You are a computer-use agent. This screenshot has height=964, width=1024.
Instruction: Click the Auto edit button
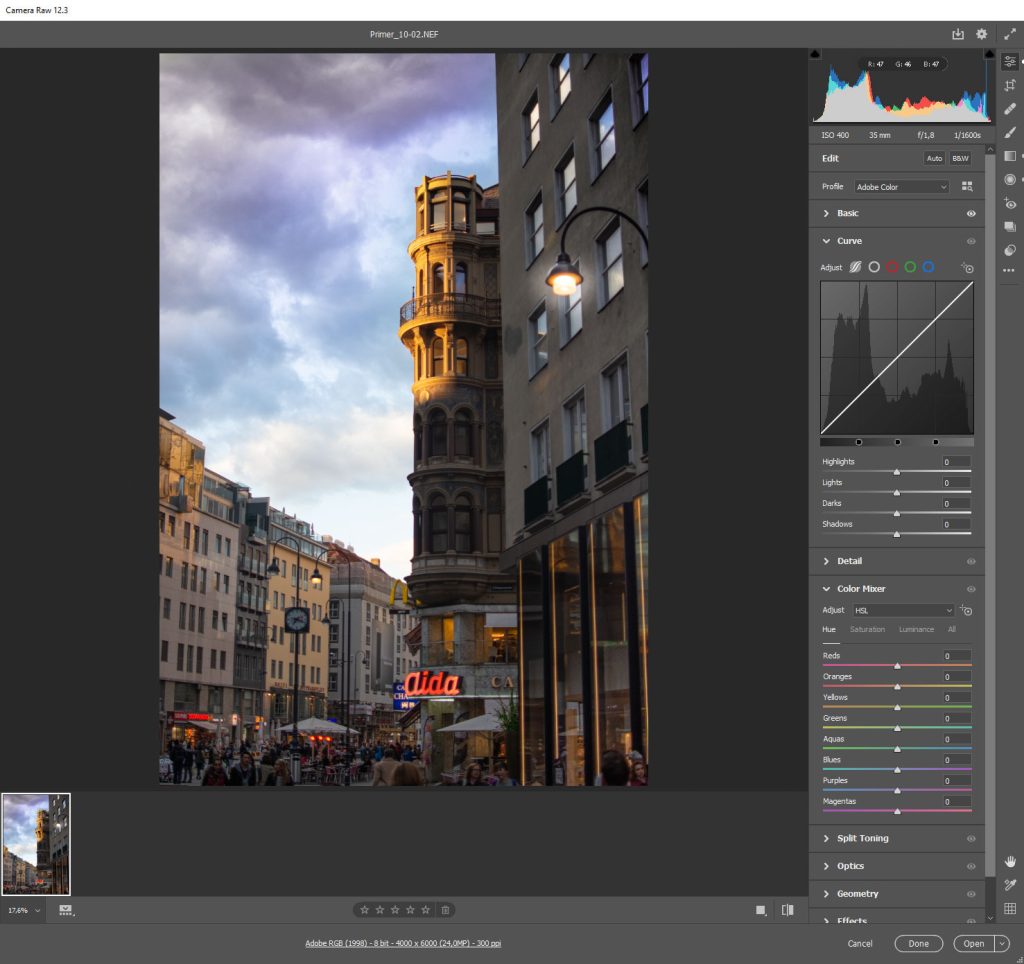(x=934, y=159)
